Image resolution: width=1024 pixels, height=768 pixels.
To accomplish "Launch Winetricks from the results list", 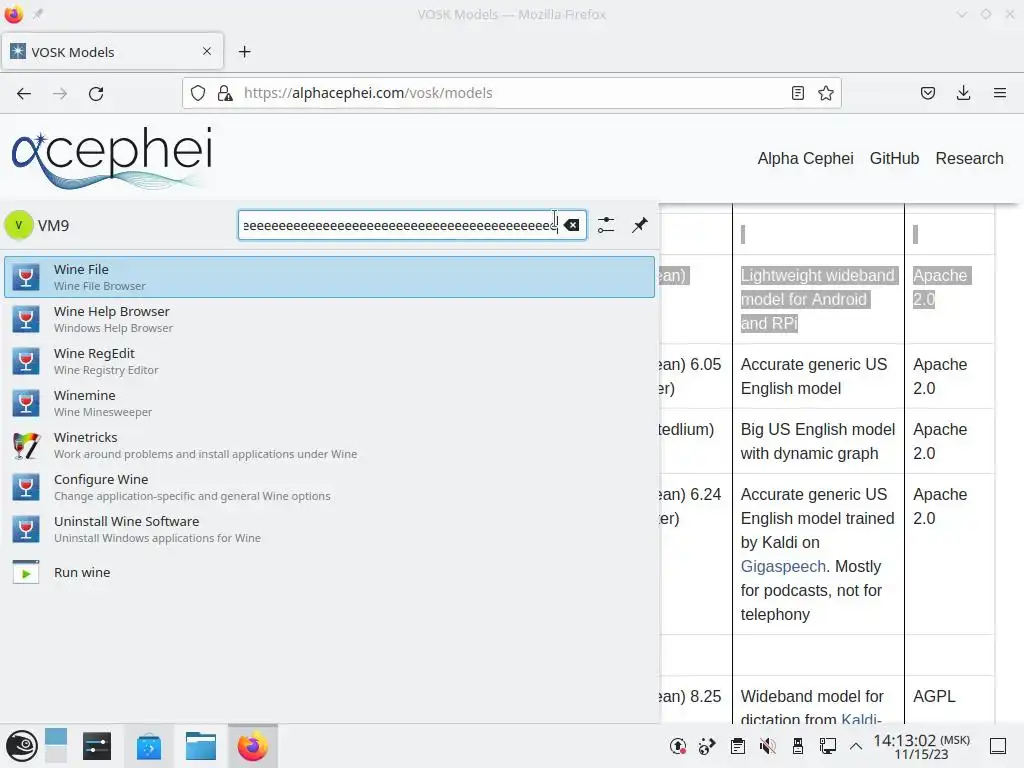I will point(329,445).
